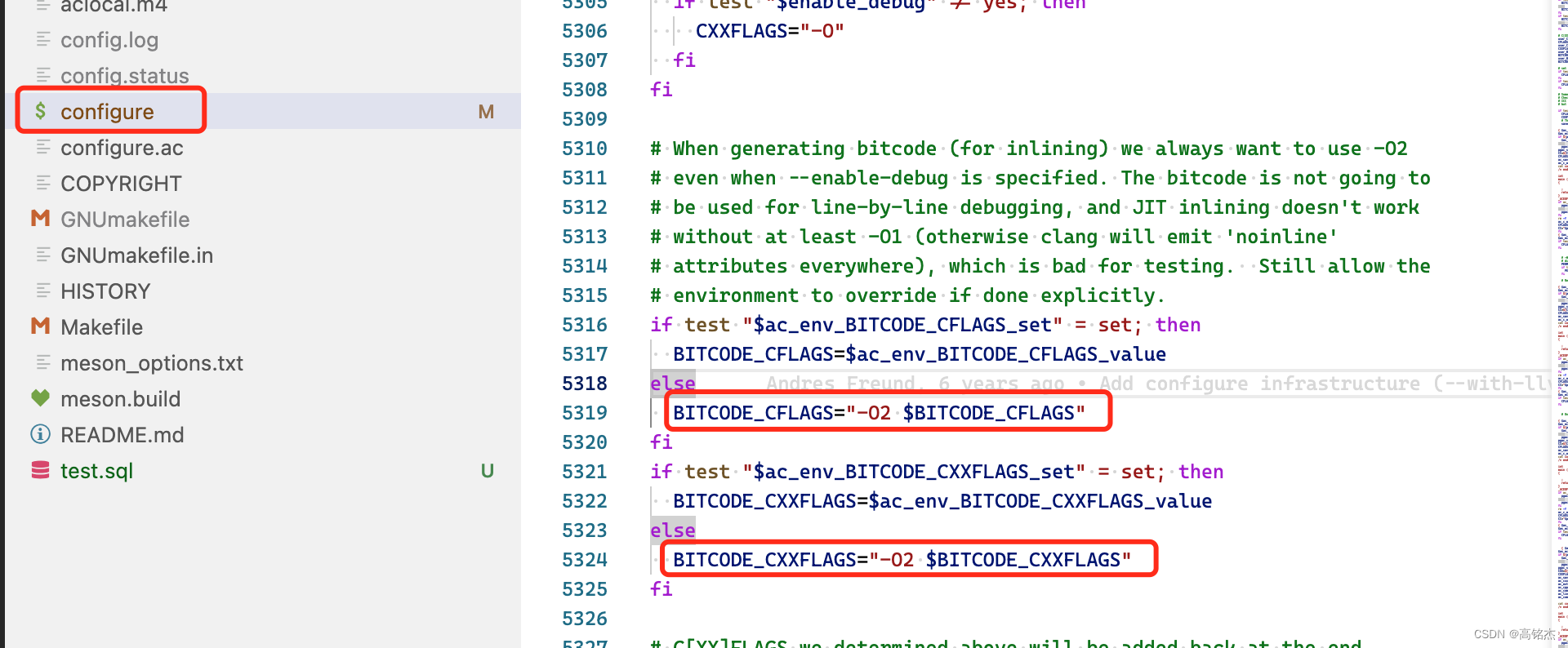Click the M modified badge on configure row
This screenshot has height=648, width=1568.
click(486, 112)
